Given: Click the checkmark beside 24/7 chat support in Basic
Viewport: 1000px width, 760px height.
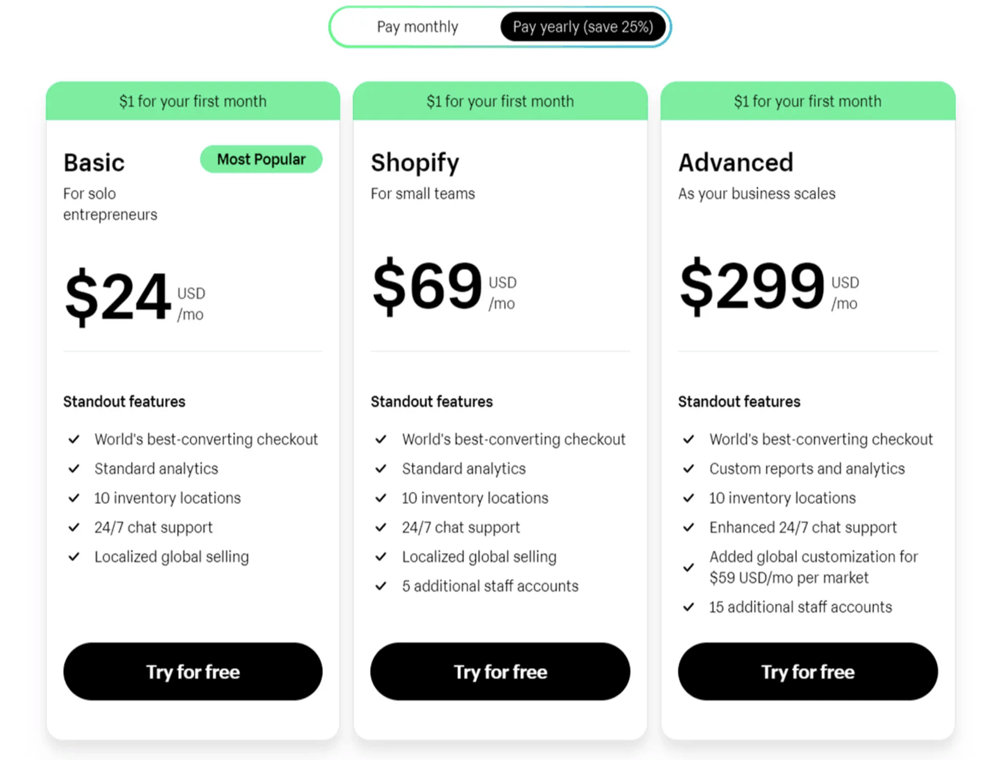Looking at the screenshot, I should click(x=74, y=527).
